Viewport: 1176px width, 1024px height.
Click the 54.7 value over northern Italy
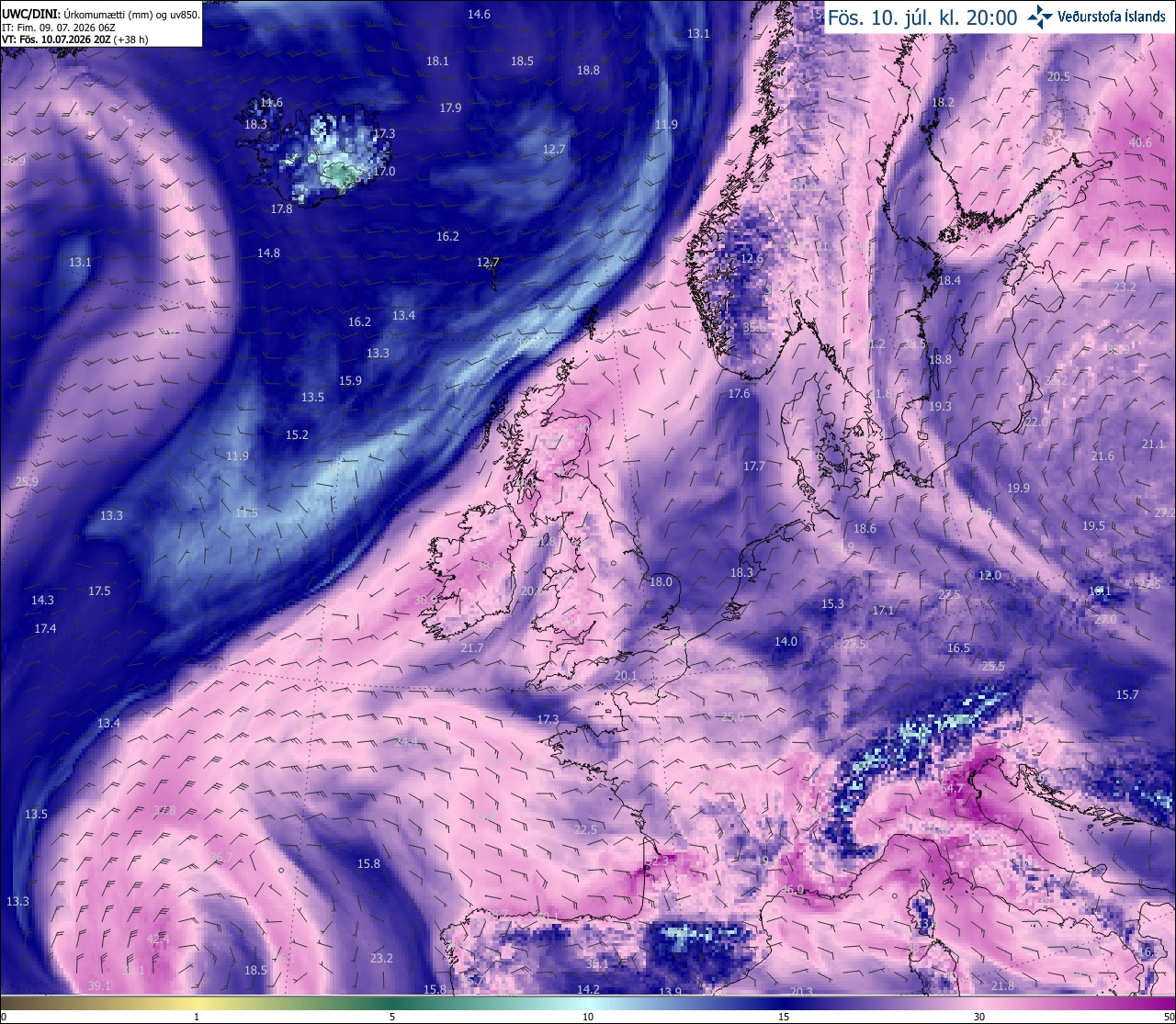pyautogui.click(x=953, y=789)
